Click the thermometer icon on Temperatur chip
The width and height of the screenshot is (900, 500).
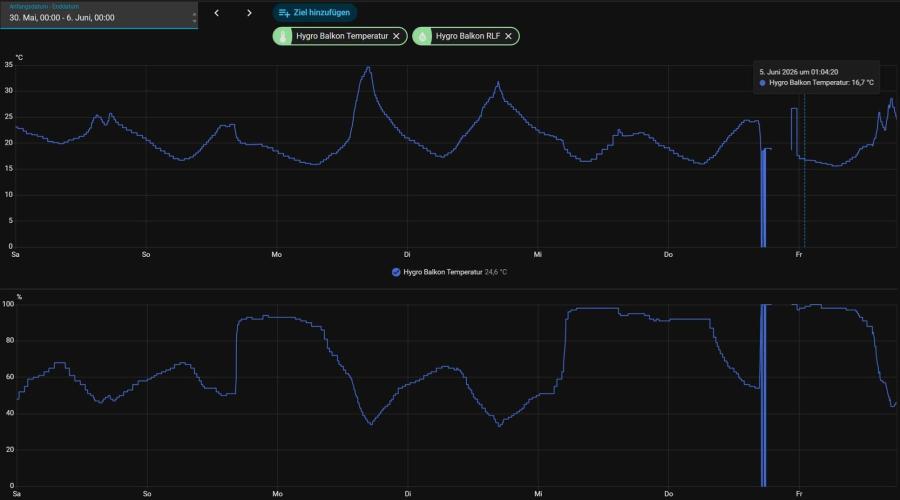[282, 36]
